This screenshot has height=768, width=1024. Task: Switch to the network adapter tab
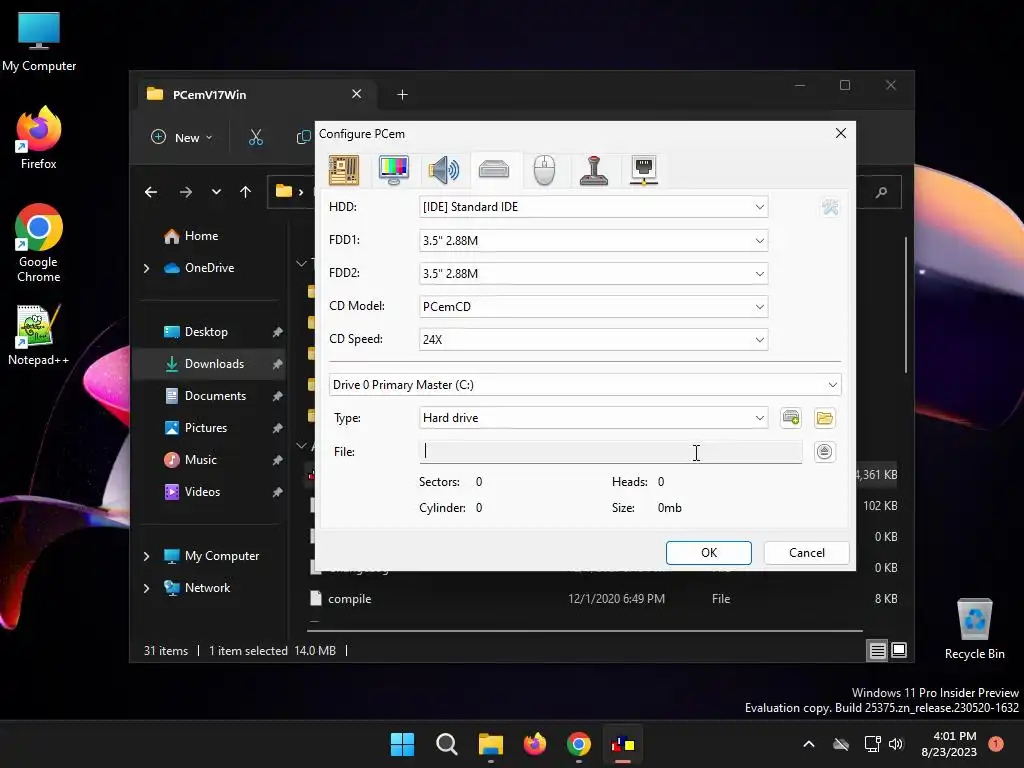click(x=644, y=170)
